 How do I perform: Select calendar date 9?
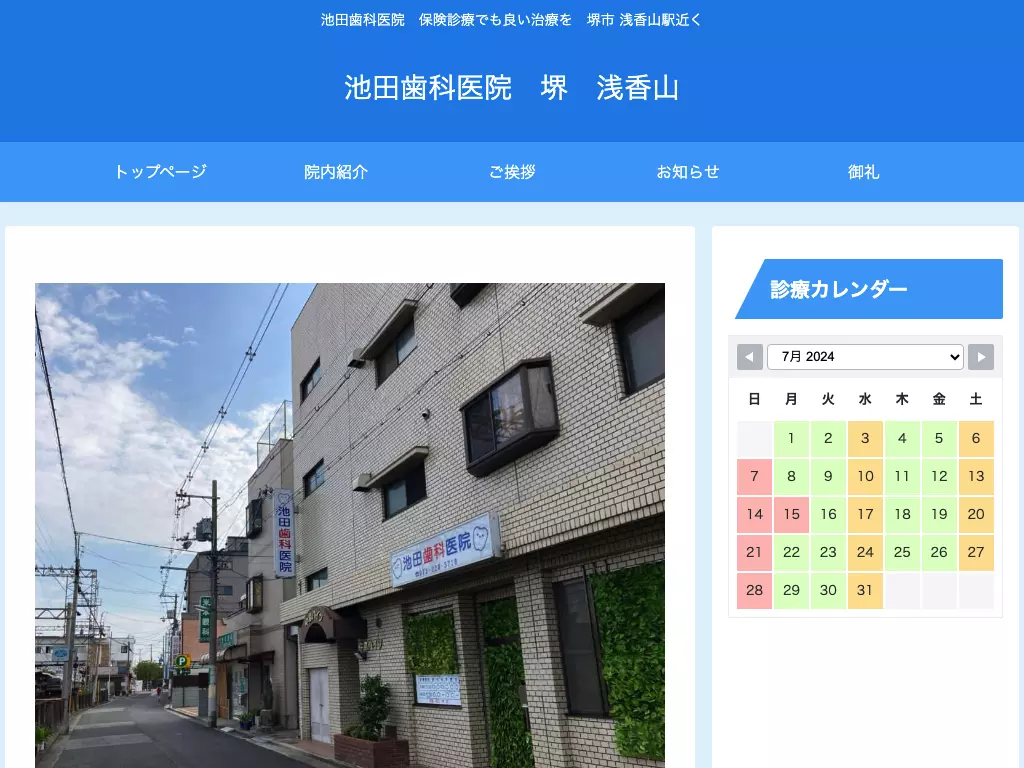click(828, 476)
